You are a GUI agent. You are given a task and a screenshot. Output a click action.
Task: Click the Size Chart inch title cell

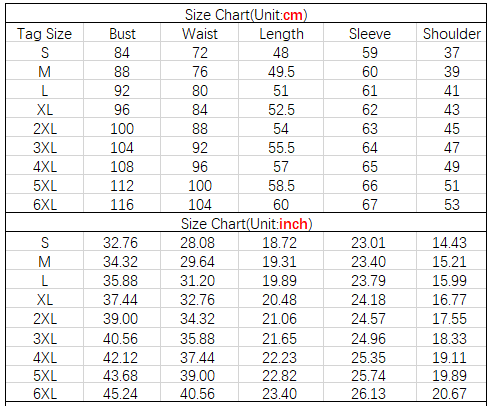click(x=246, y=223)
